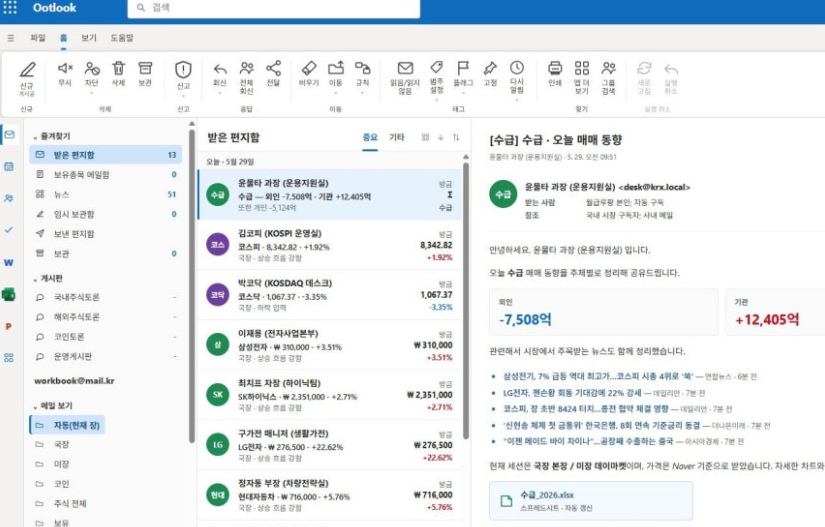Image resolution: width=825 pixels, height=527 pixels.
Task: Open the people icon in left rail
Action: tap(9, 198)
